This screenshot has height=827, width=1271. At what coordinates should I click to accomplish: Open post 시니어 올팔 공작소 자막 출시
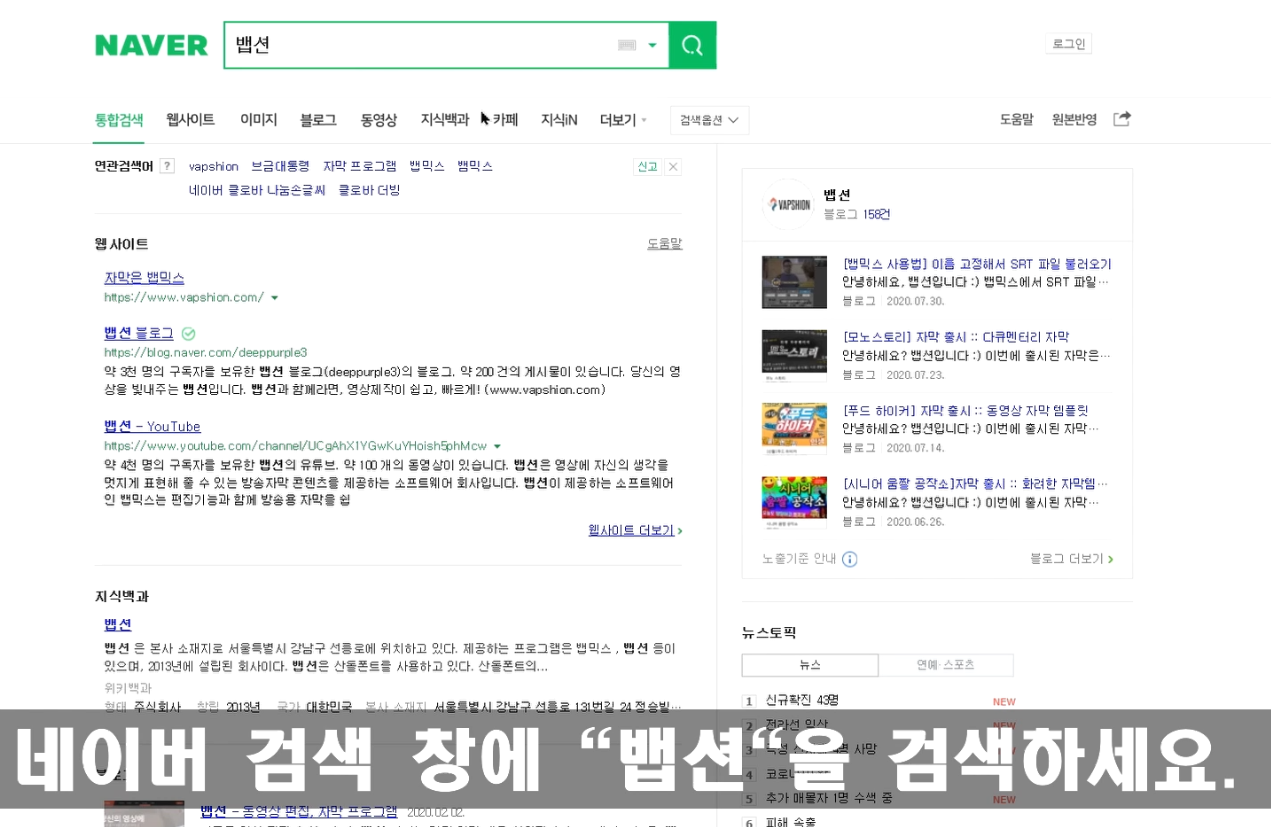(975, 484)
